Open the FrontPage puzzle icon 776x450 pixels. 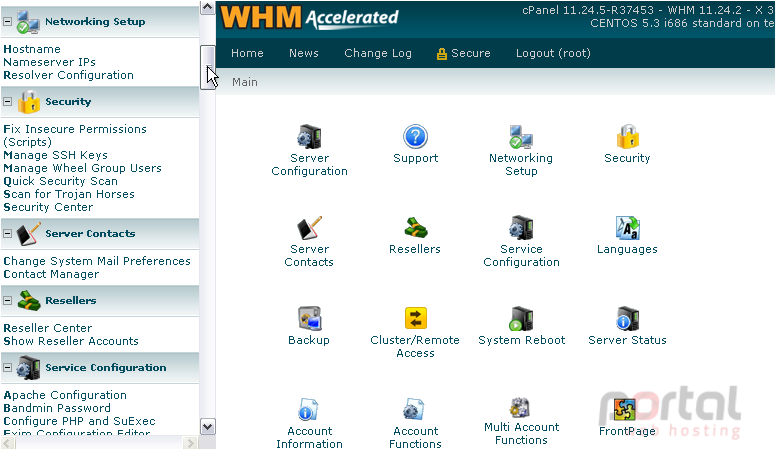(x=625, y=410)
